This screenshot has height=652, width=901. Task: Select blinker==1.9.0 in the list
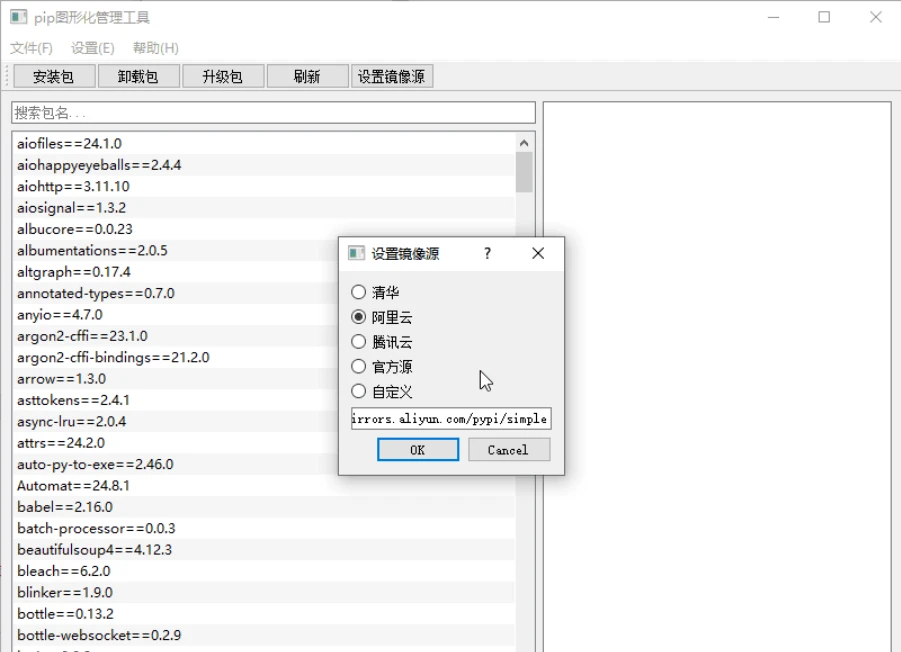coord(263,592)
